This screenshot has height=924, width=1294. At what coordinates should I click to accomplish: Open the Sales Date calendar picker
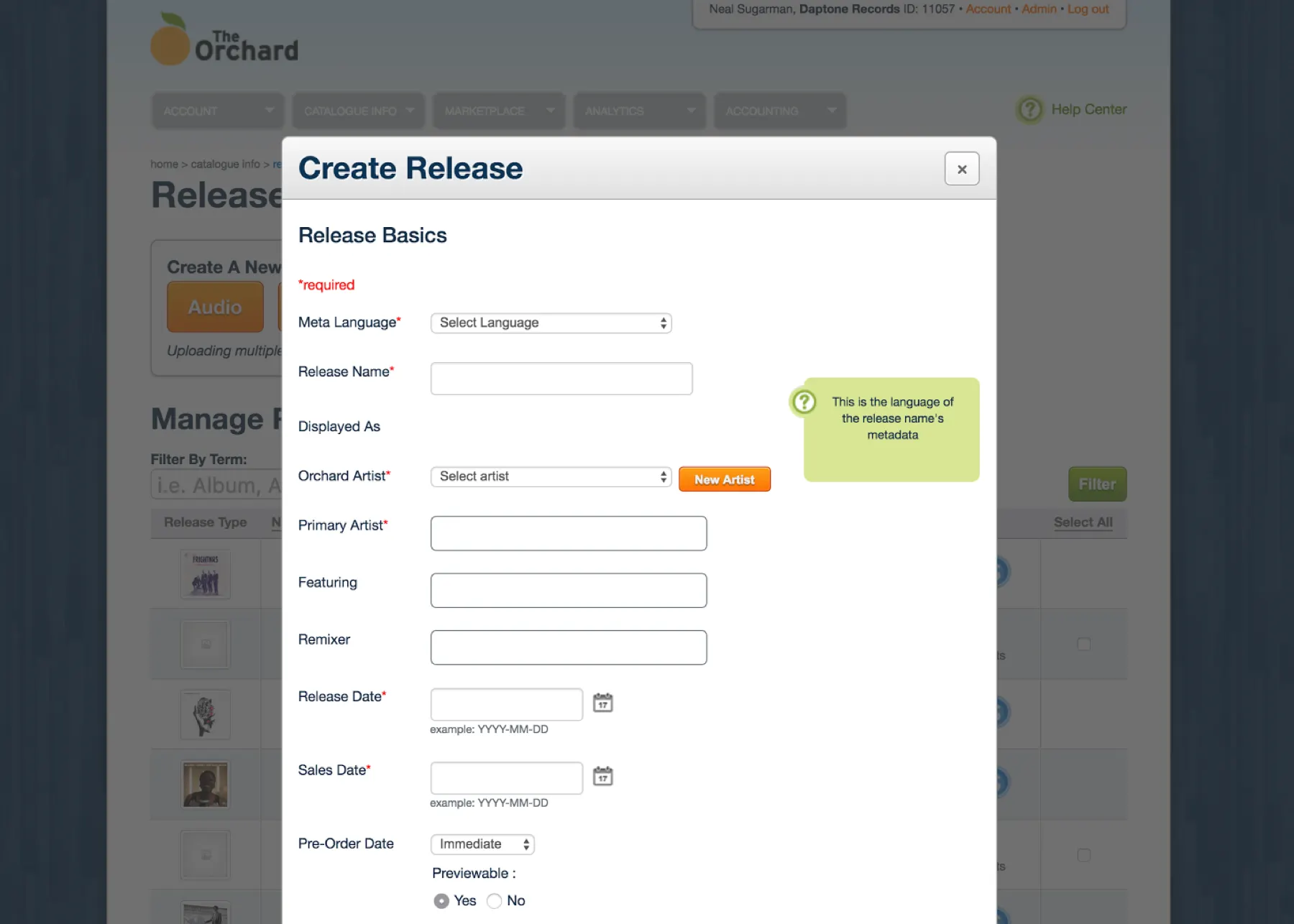coord(602,776)
